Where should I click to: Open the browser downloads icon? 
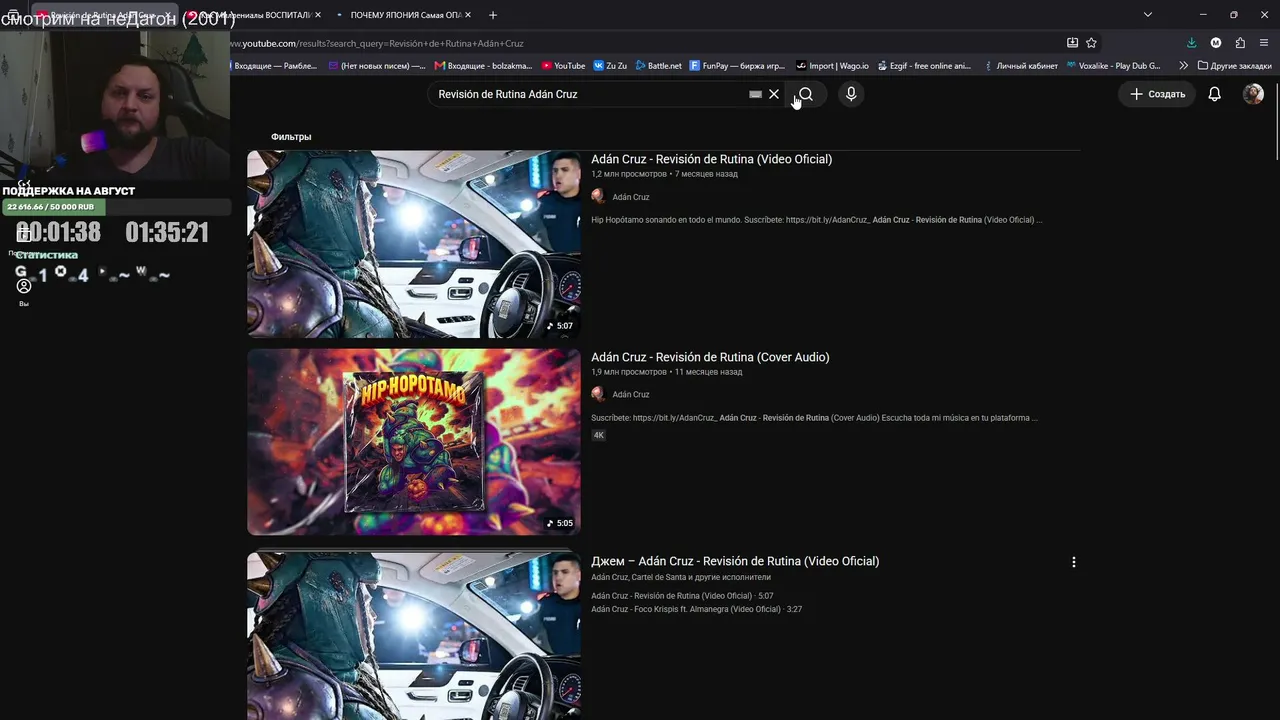(x=1191, y=43)
